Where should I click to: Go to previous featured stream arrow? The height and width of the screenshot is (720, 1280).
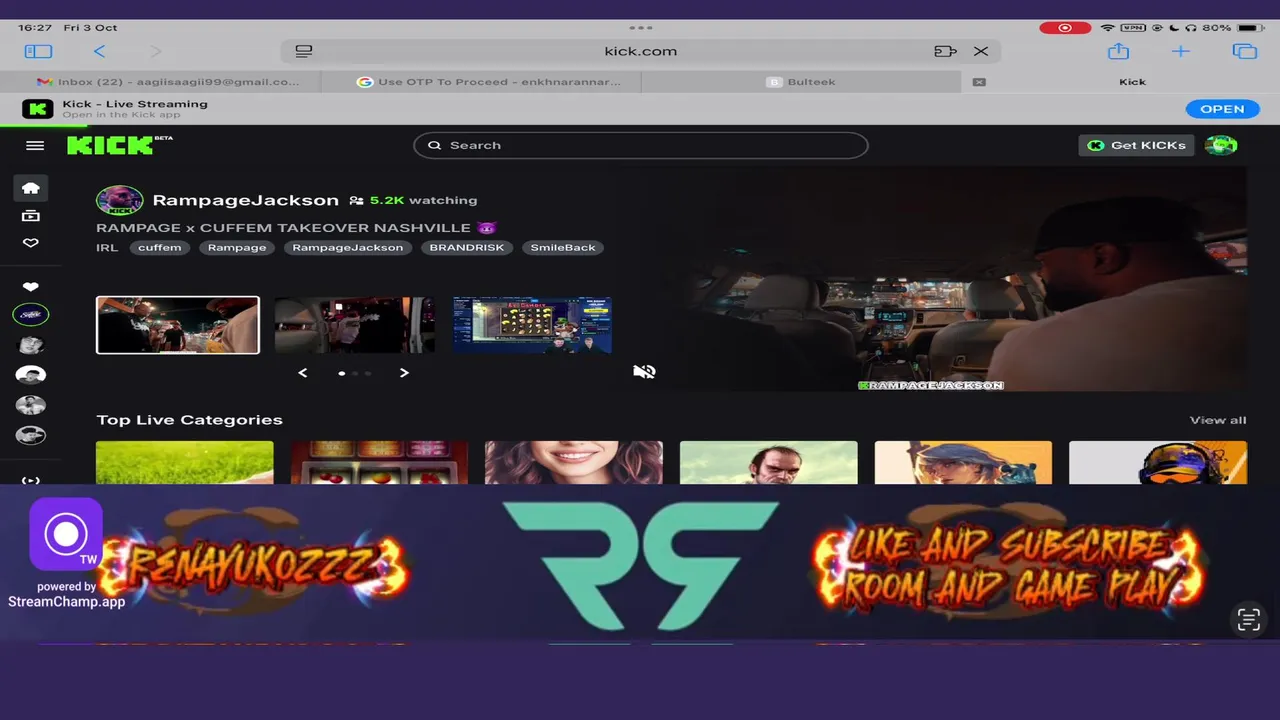click(x=303, y=373)
